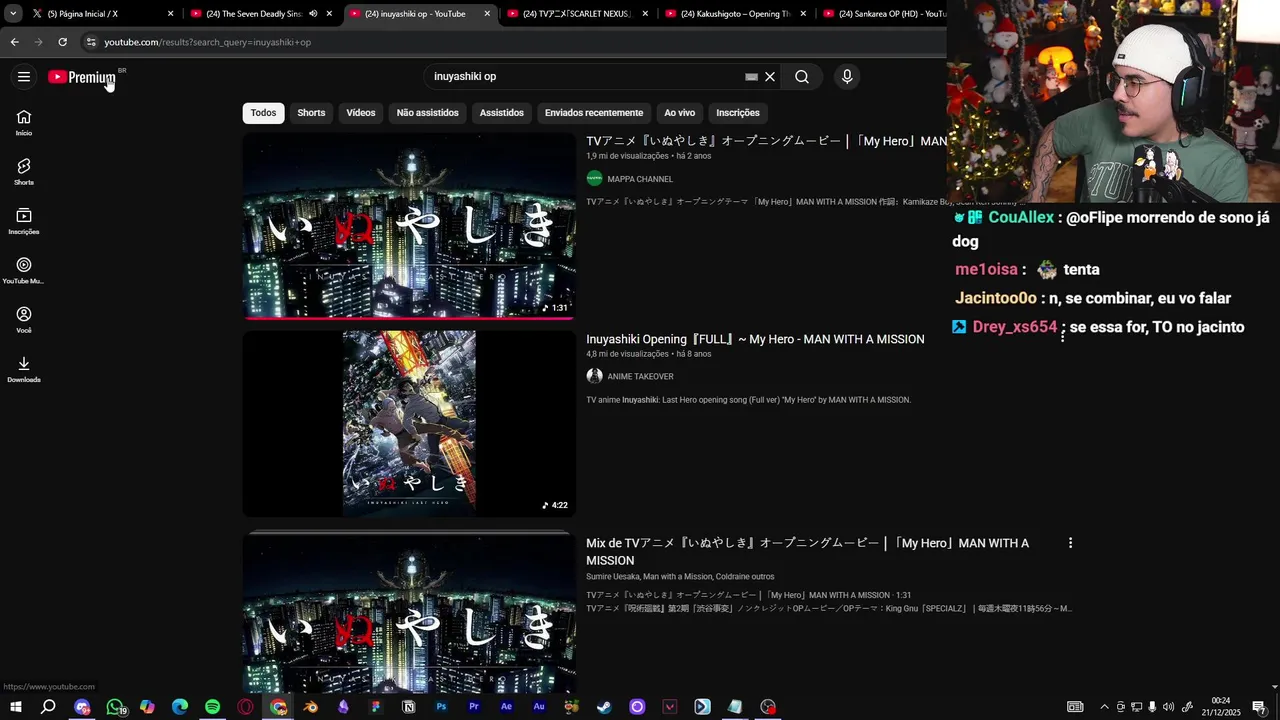Open After Effects from the taskbar
The image size is (1280, 720).
(506, 707)
